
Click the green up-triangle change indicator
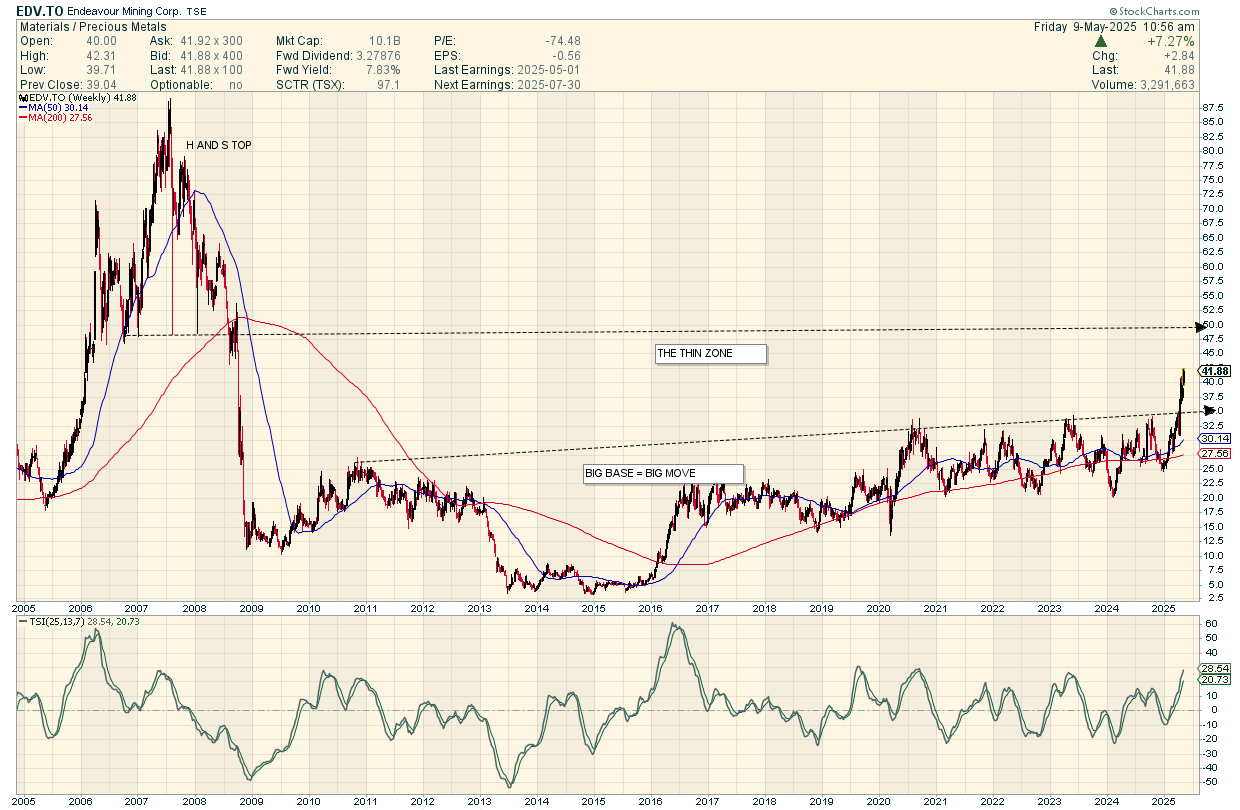(x=1101, y=41)
